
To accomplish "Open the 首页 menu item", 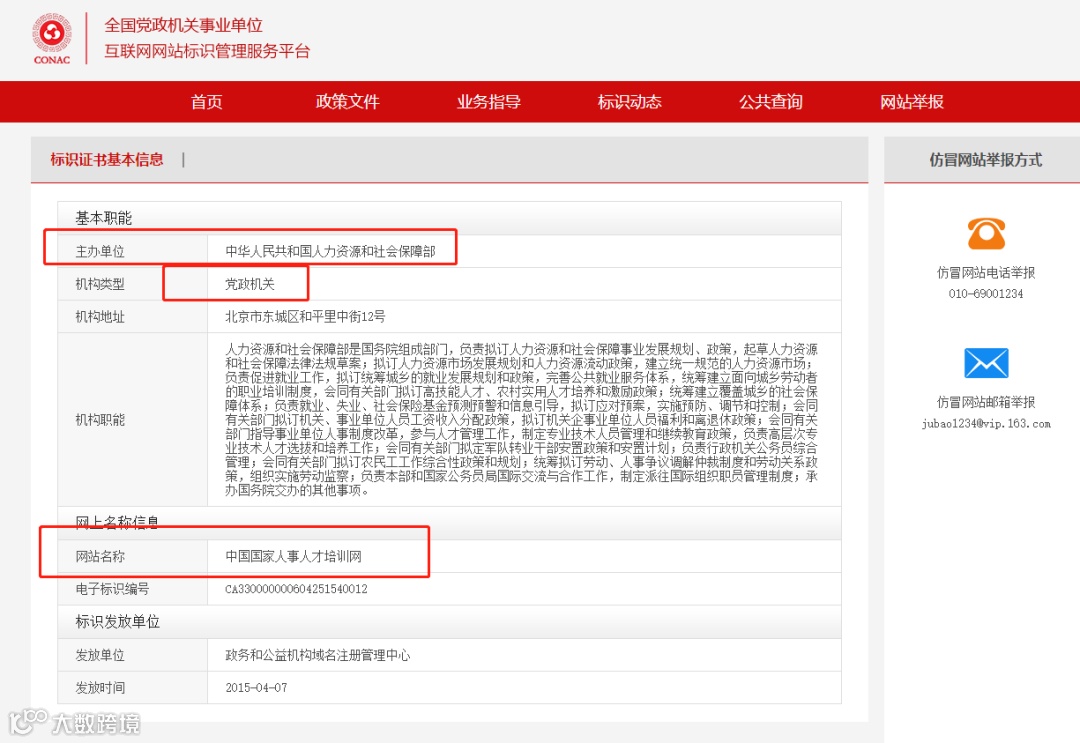I will [206, 102].
